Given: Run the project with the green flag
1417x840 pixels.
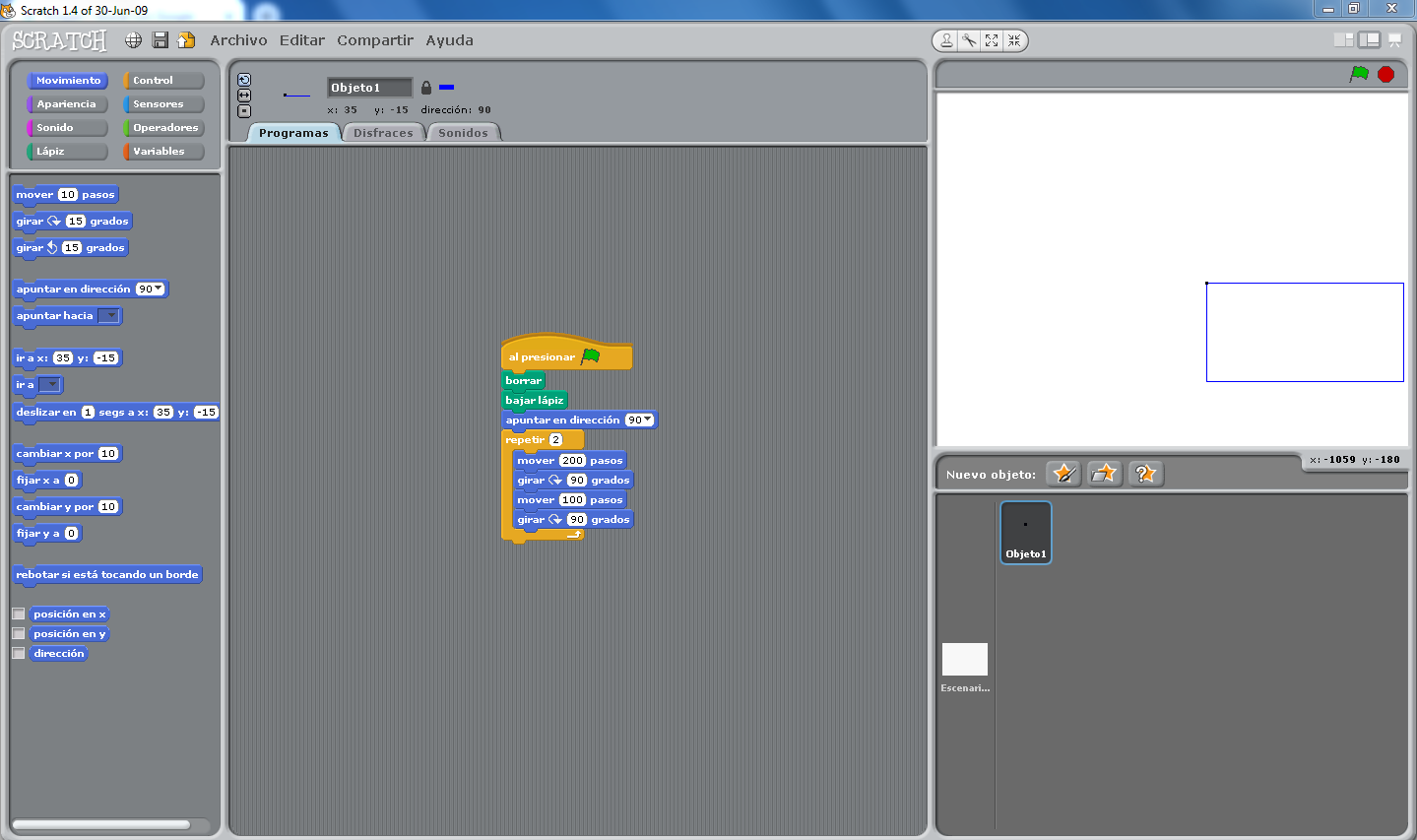Looking at the screenshot, I should (1362, 73).
